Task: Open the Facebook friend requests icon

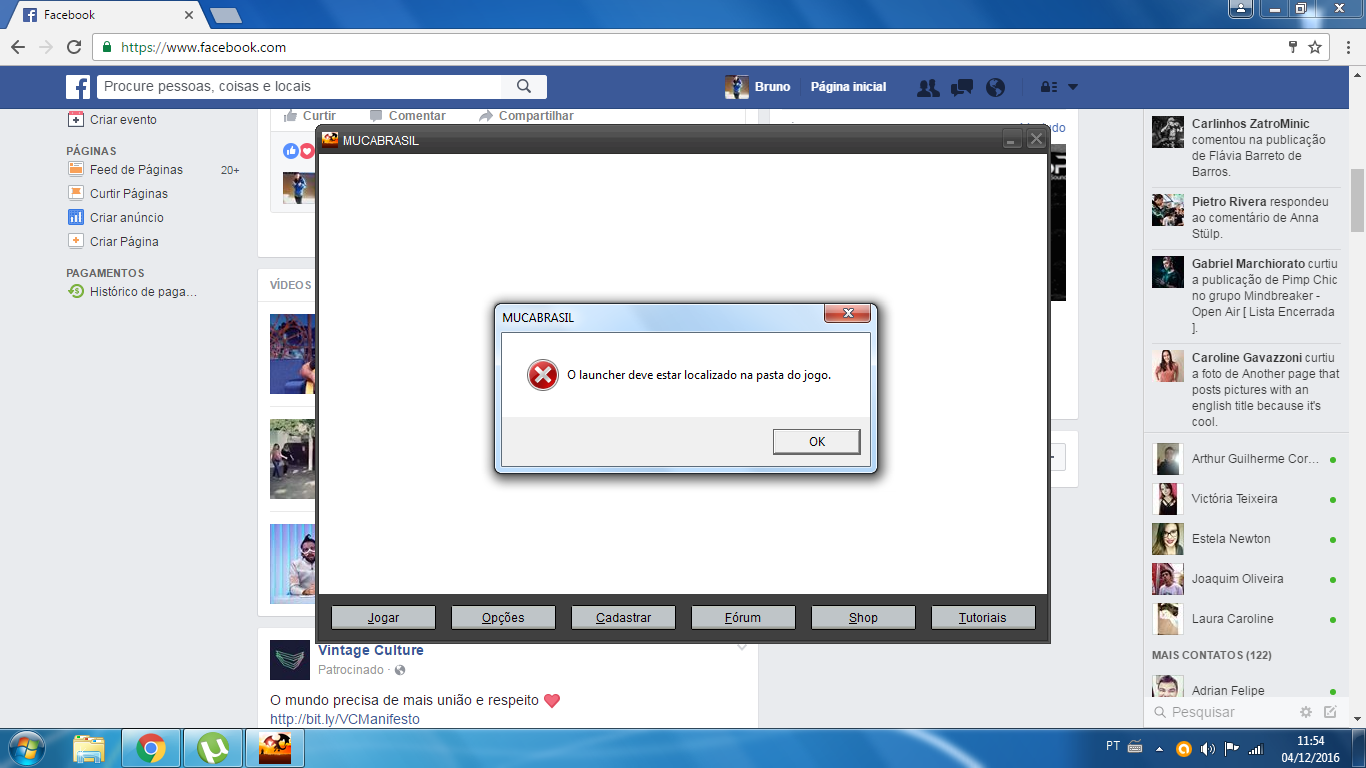Action: click(928, 87)
